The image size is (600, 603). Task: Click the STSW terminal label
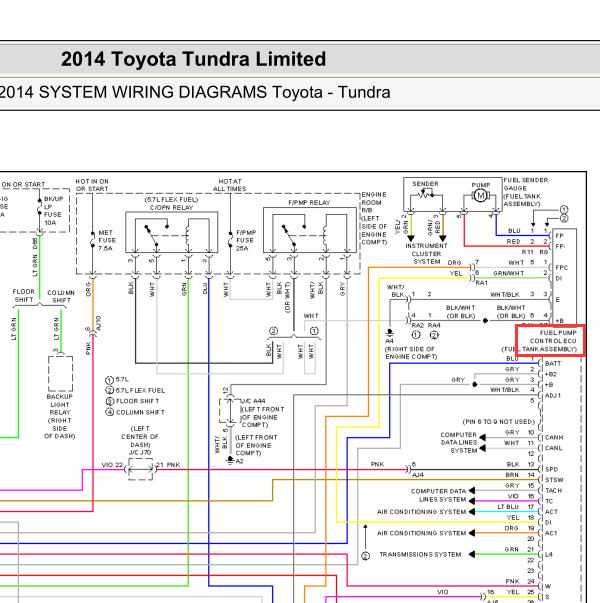(554, 480)
